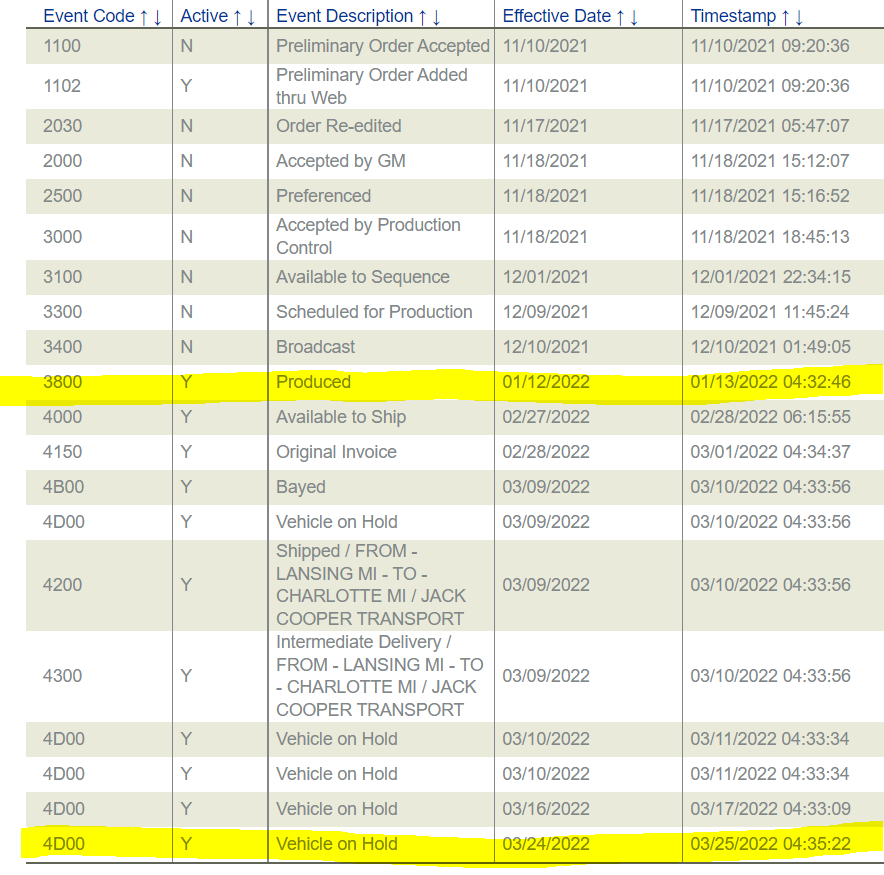Sort Timestamp ascending with up arrow

click(785, 16)
